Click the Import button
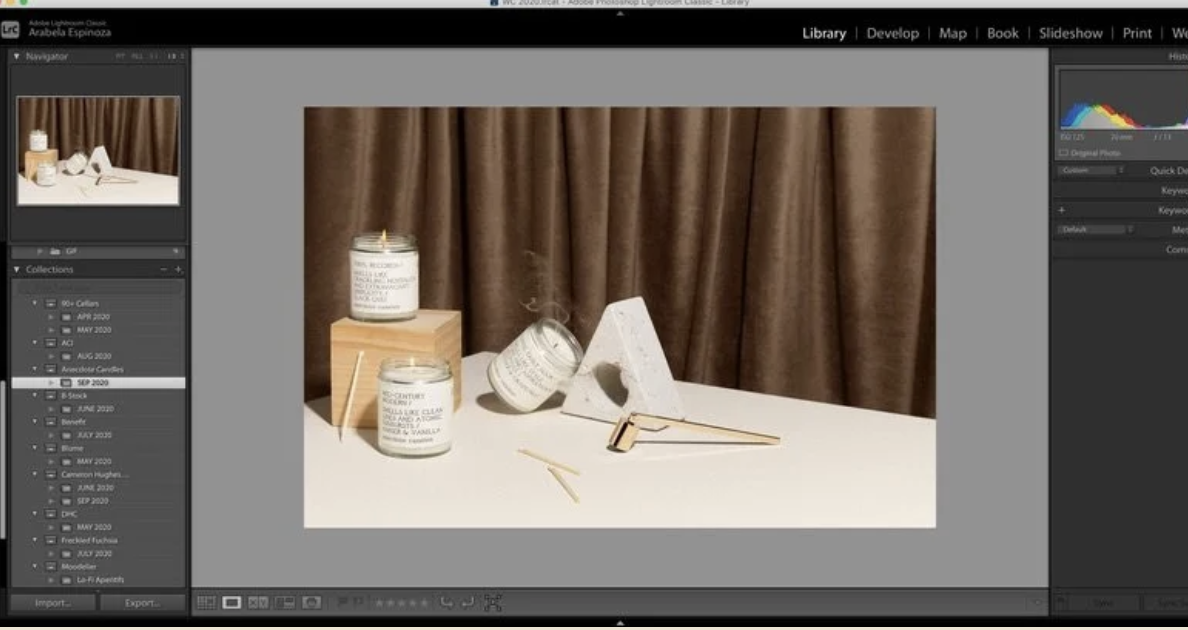 pos(52,603)
